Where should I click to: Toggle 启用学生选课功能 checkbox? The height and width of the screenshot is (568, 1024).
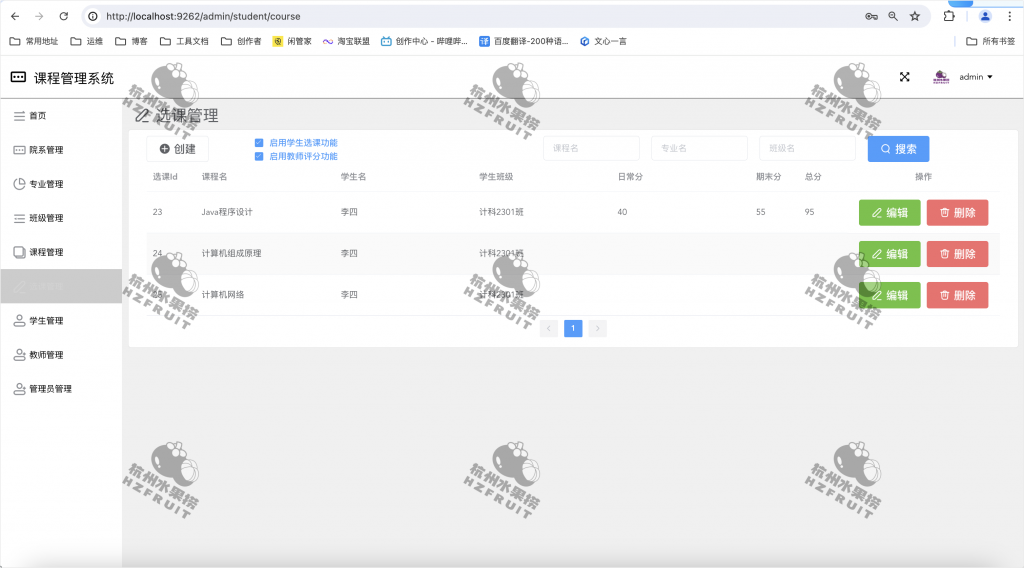pos(259,142)
